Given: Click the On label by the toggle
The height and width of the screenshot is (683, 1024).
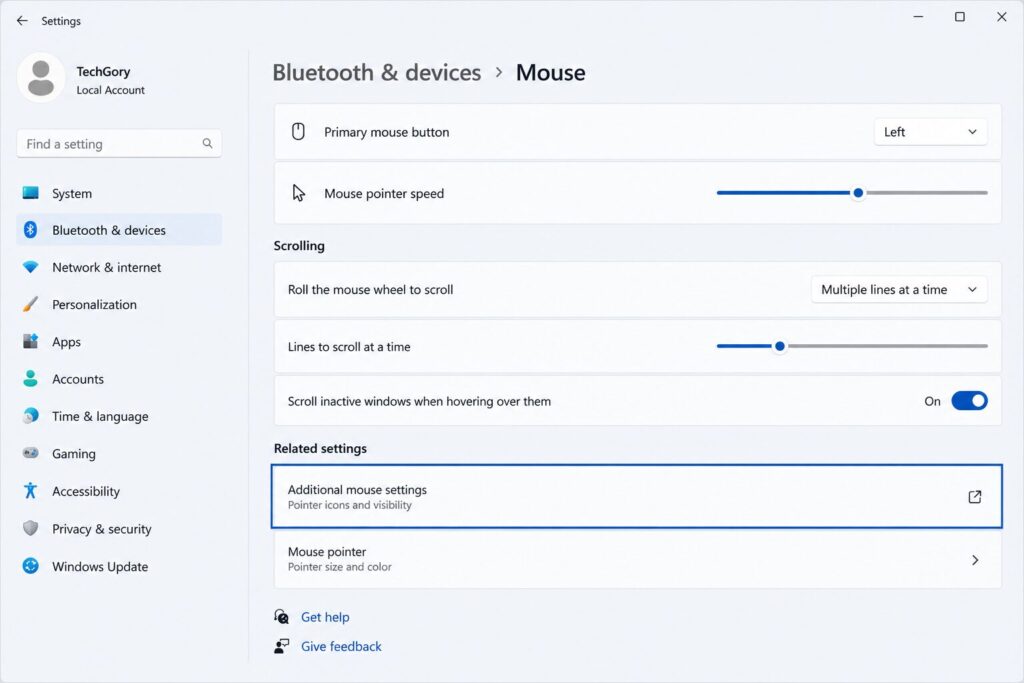Looking at the screenshot, I should (x=932, y=401).
